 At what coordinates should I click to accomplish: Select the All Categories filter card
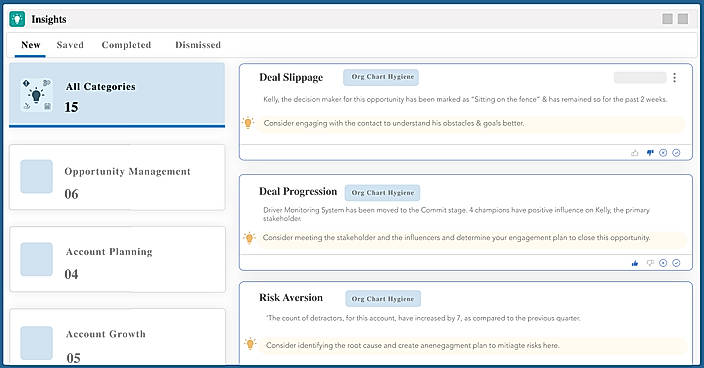pyautogui.click(x=117, y=95)
